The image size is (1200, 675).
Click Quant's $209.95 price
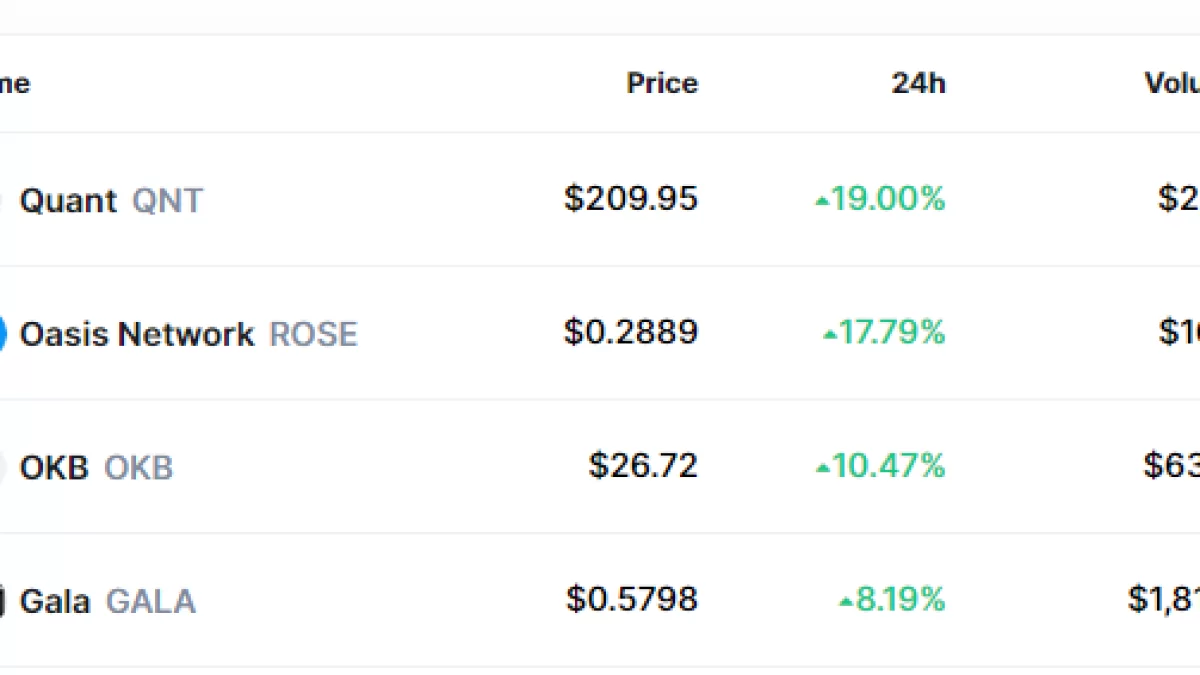[x=630, y=198]
